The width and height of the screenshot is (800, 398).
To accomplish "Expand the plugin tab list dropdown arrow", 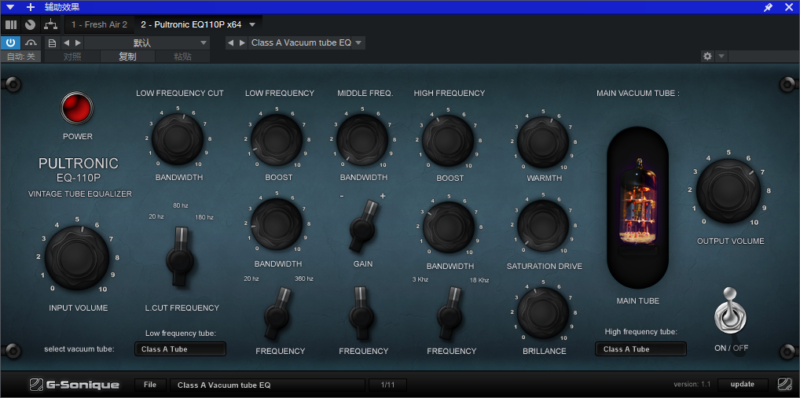I will pyautogui.click(x=253, y=24).
